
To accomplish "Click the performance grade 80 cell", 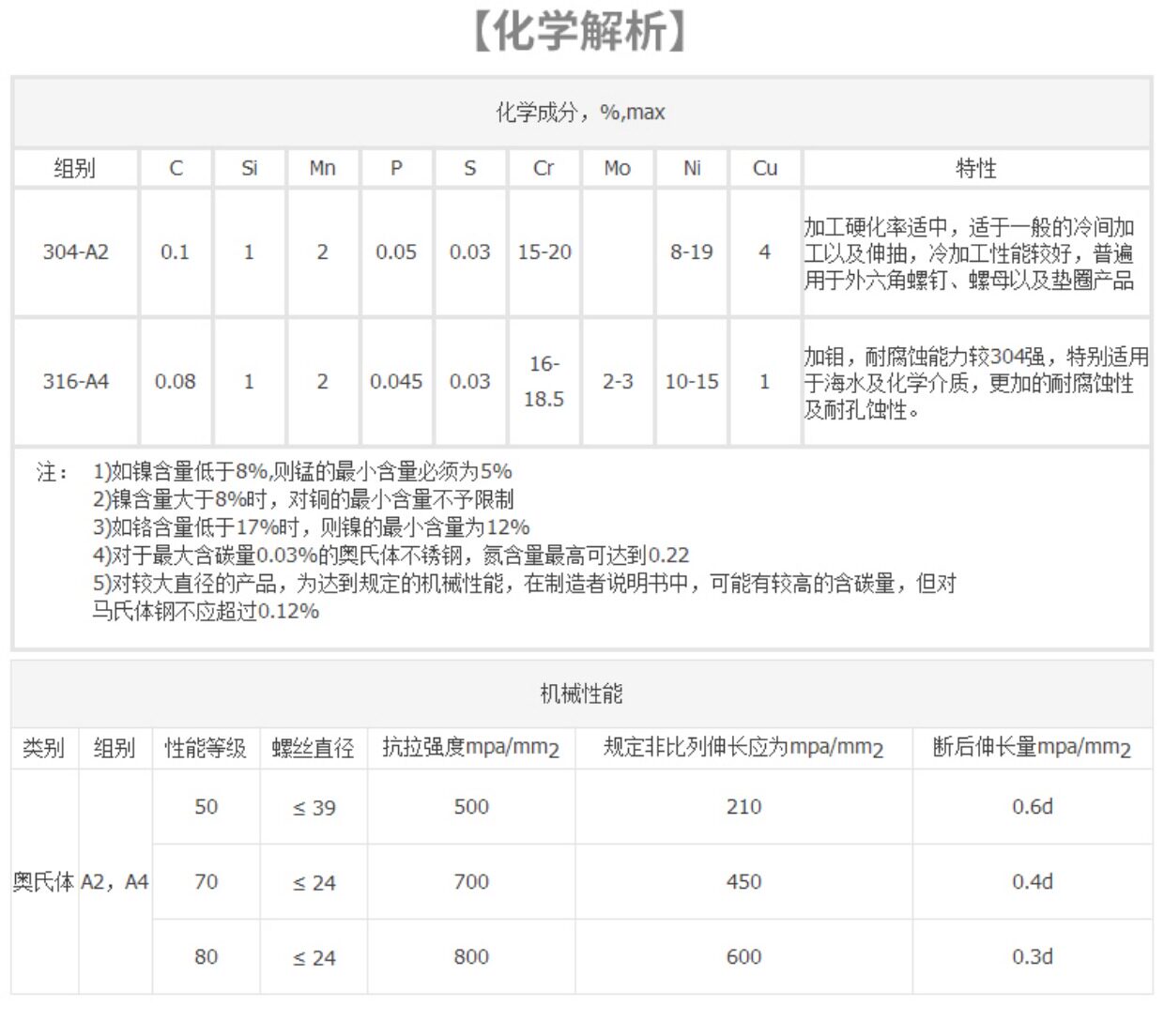I will coord(207,957).
